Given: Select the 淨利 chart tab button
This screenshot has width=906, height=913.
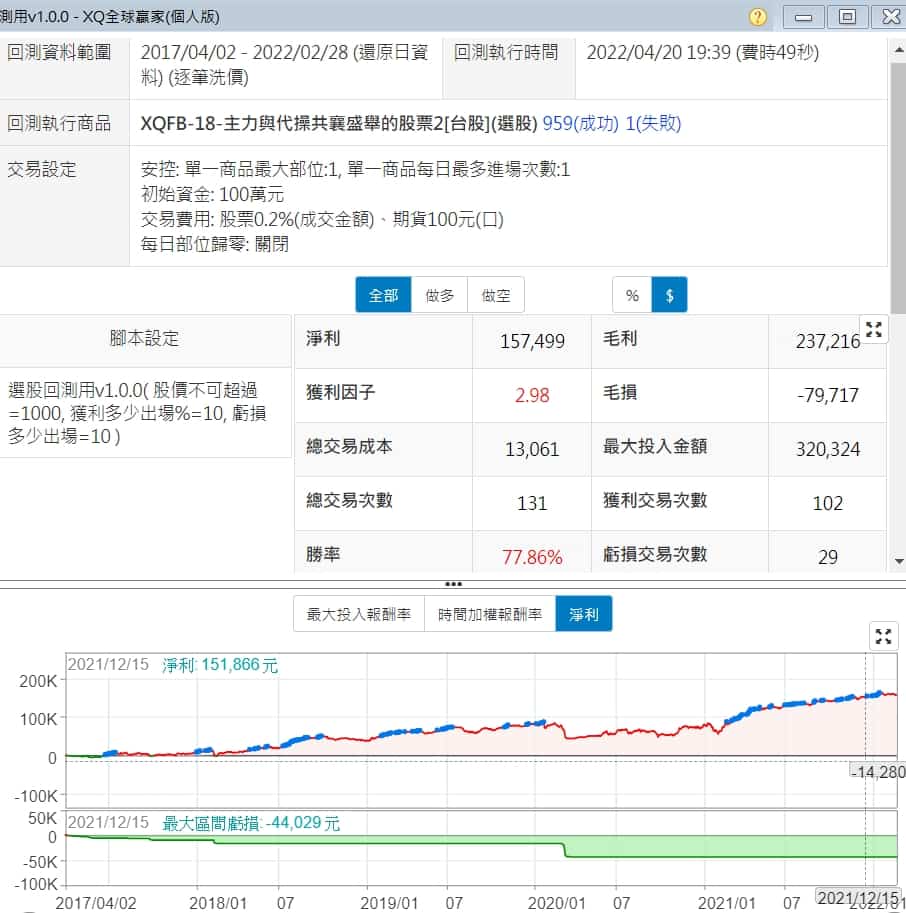Looking at the screenshot, I should click(583, 615).
